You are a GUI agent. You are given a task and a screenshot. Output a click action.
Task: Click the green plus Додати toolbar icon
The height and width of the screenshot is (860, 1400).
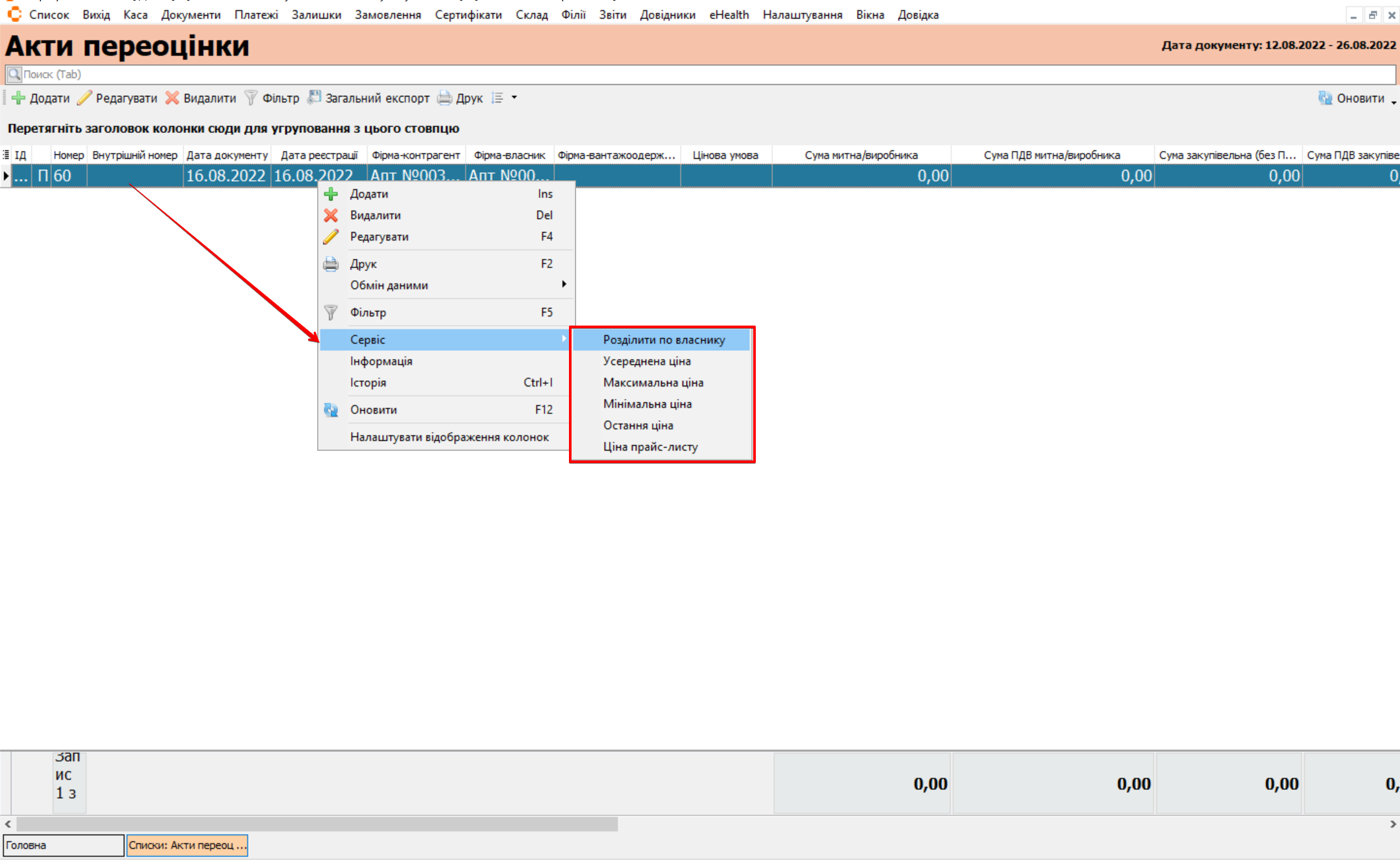click(x=19, y=98)
